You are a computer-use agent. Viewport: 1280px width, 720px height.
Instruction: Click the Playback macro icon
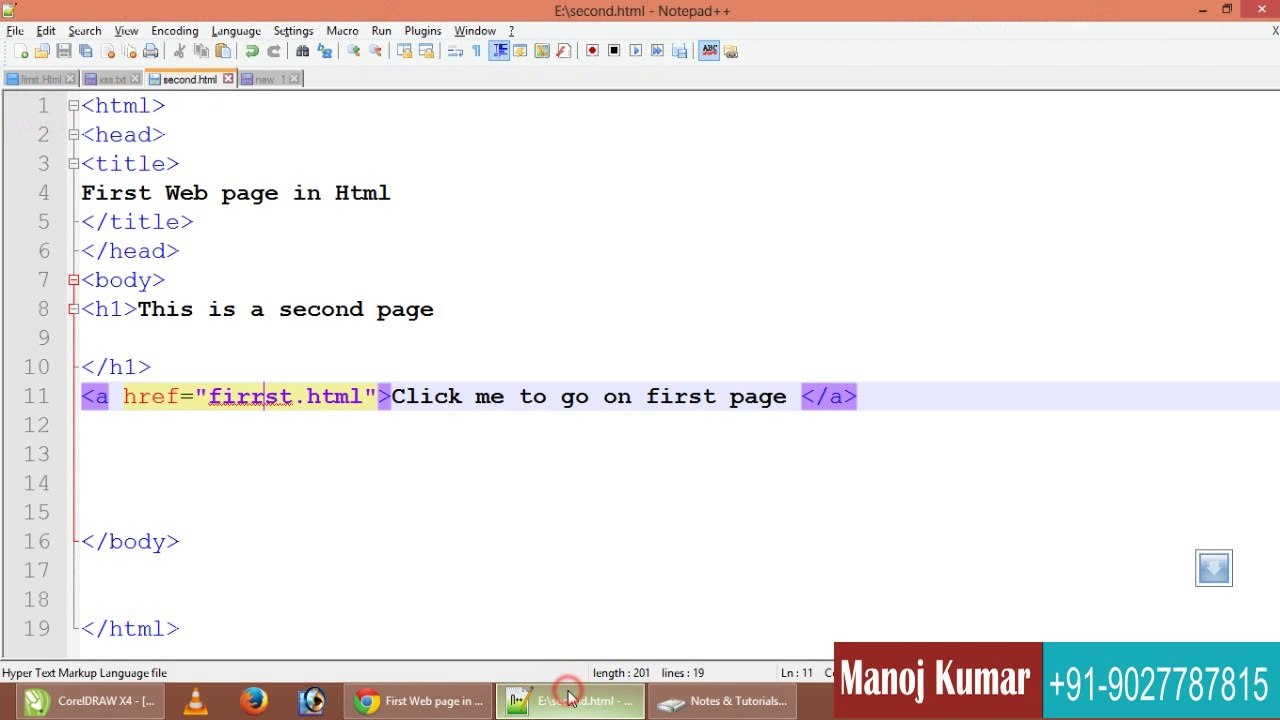pyautogui.click(x=636, y=51)
